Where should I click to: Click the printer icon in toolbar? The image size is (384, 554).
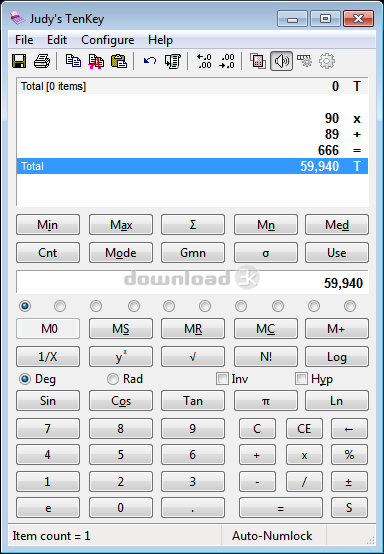[x=42, y=61]
